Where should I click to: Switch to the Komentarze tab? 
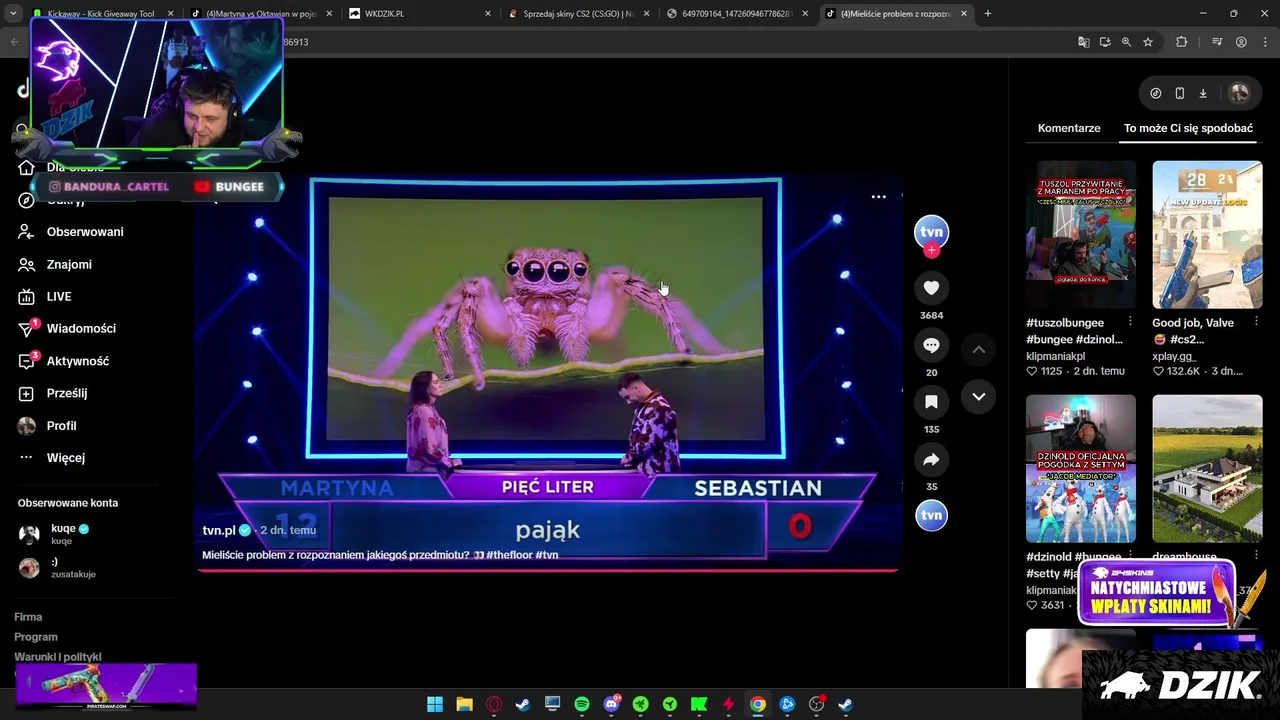tap(1069, 128)
